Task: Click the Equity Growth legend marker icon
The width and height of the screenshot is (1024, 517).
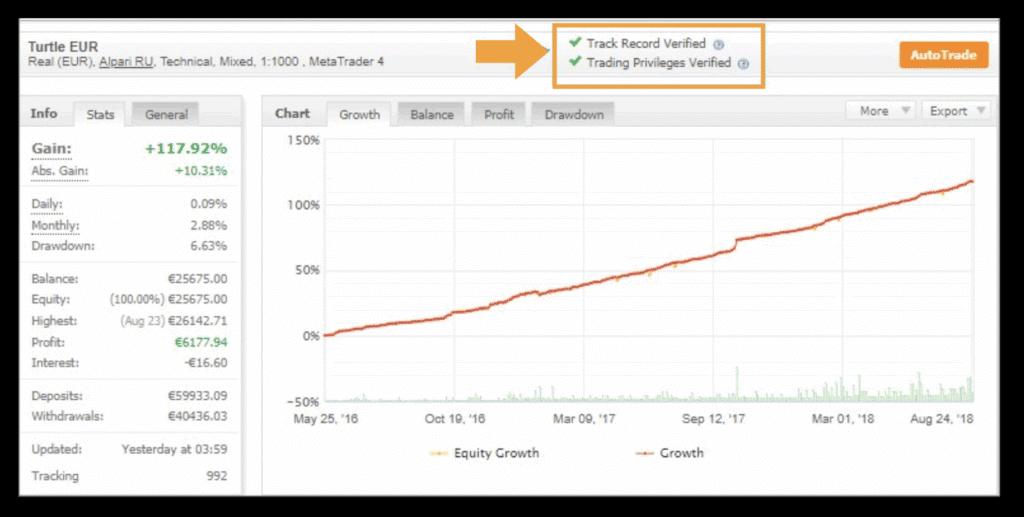Action: tap(438, 453)
